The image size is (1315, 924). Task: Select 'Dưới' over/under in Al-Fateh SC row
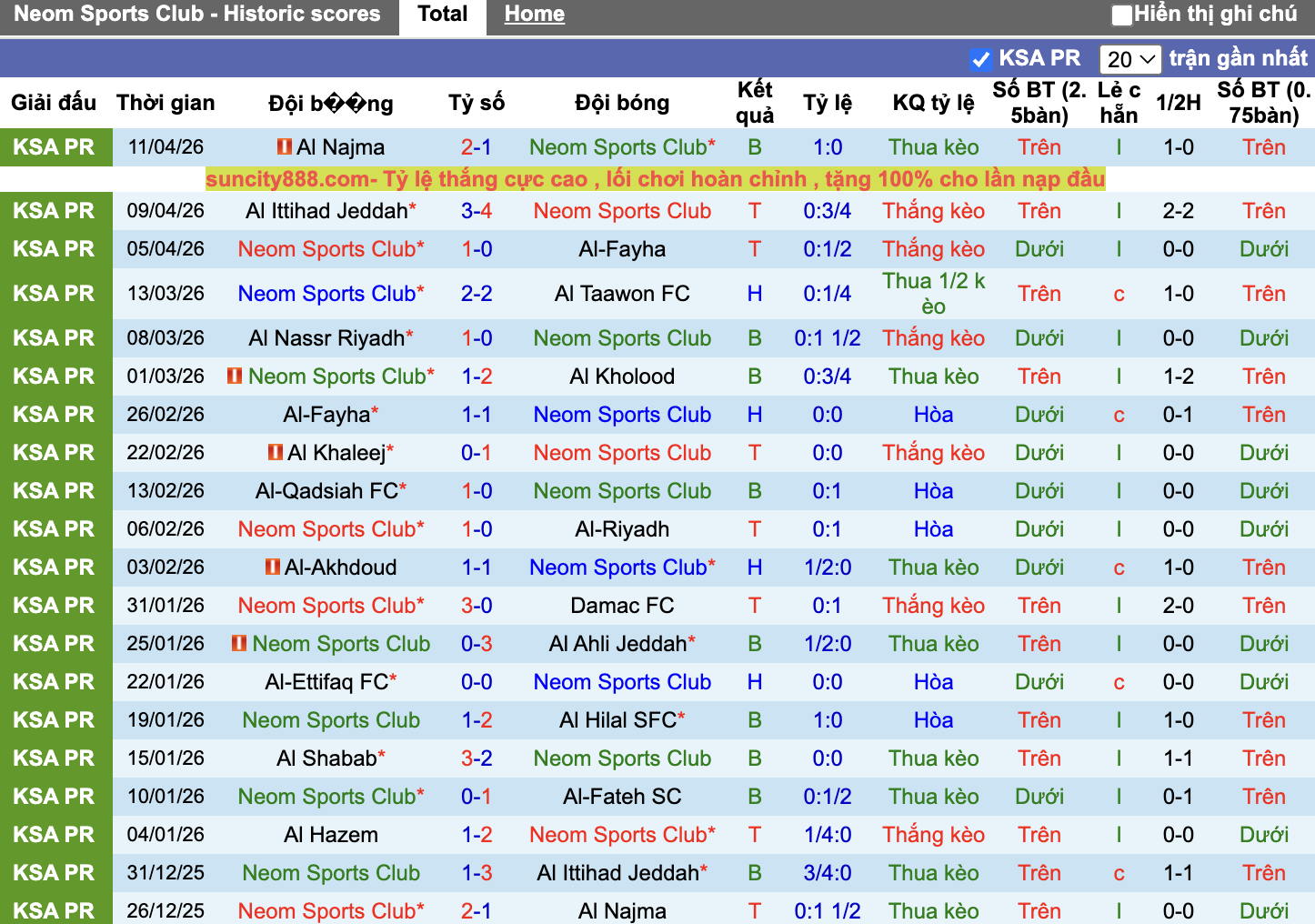[x=1039, y=797]
